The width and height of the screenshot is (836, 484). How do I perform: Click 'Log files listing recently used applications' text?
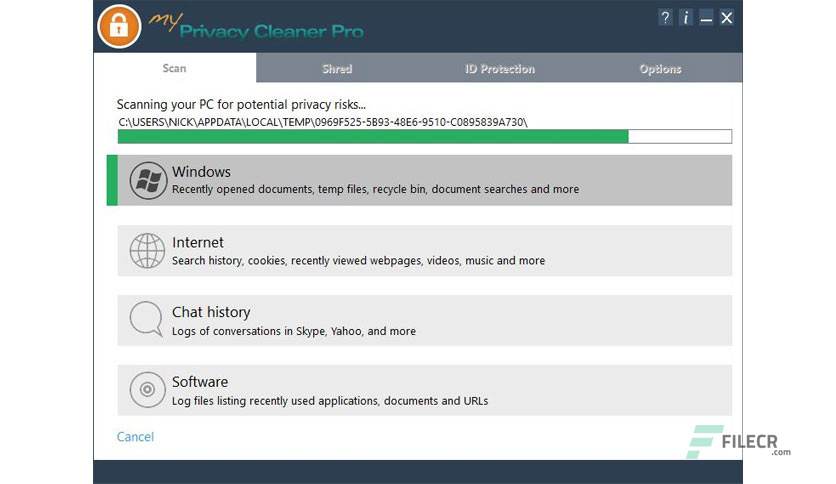coord(330,401)
